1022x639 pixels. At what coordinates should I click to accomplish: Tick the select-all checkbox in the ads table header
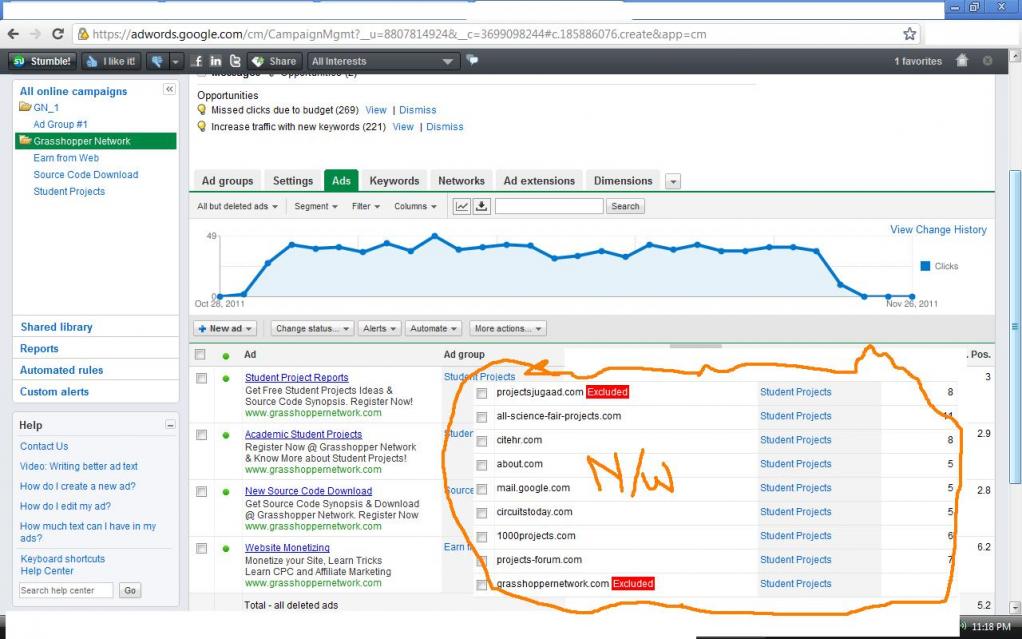200,355
